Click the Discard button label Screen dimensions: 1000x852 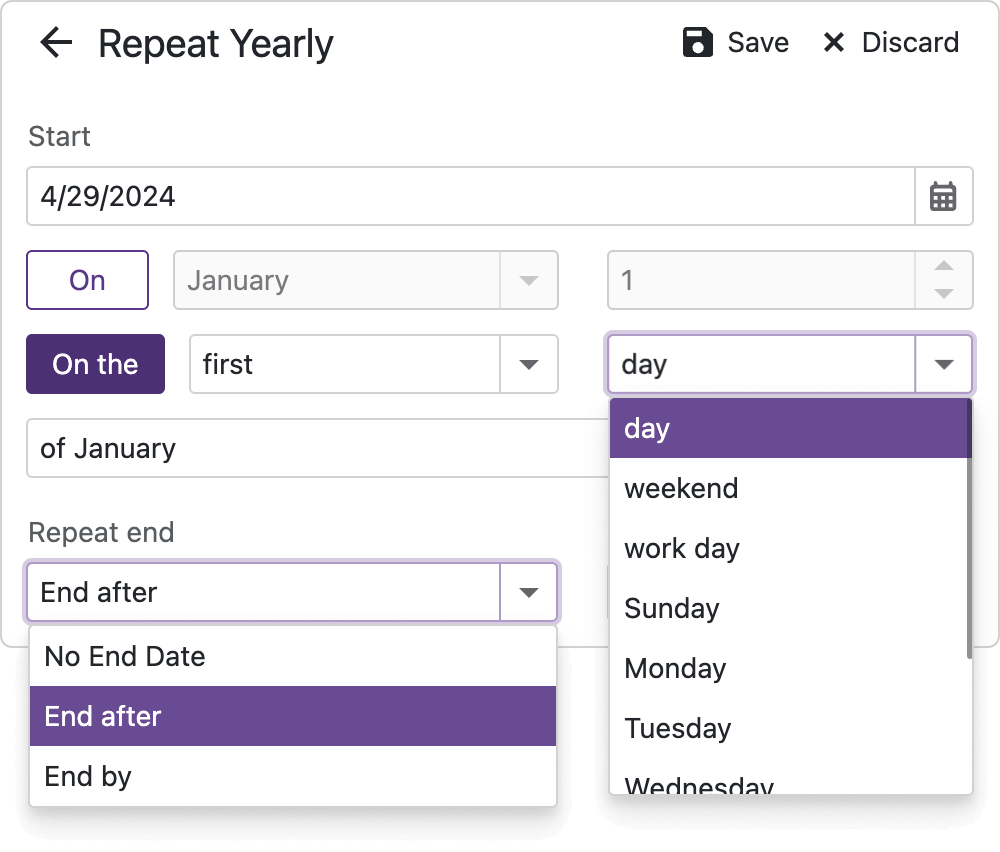pyautogui.click(x=910, y=43)
